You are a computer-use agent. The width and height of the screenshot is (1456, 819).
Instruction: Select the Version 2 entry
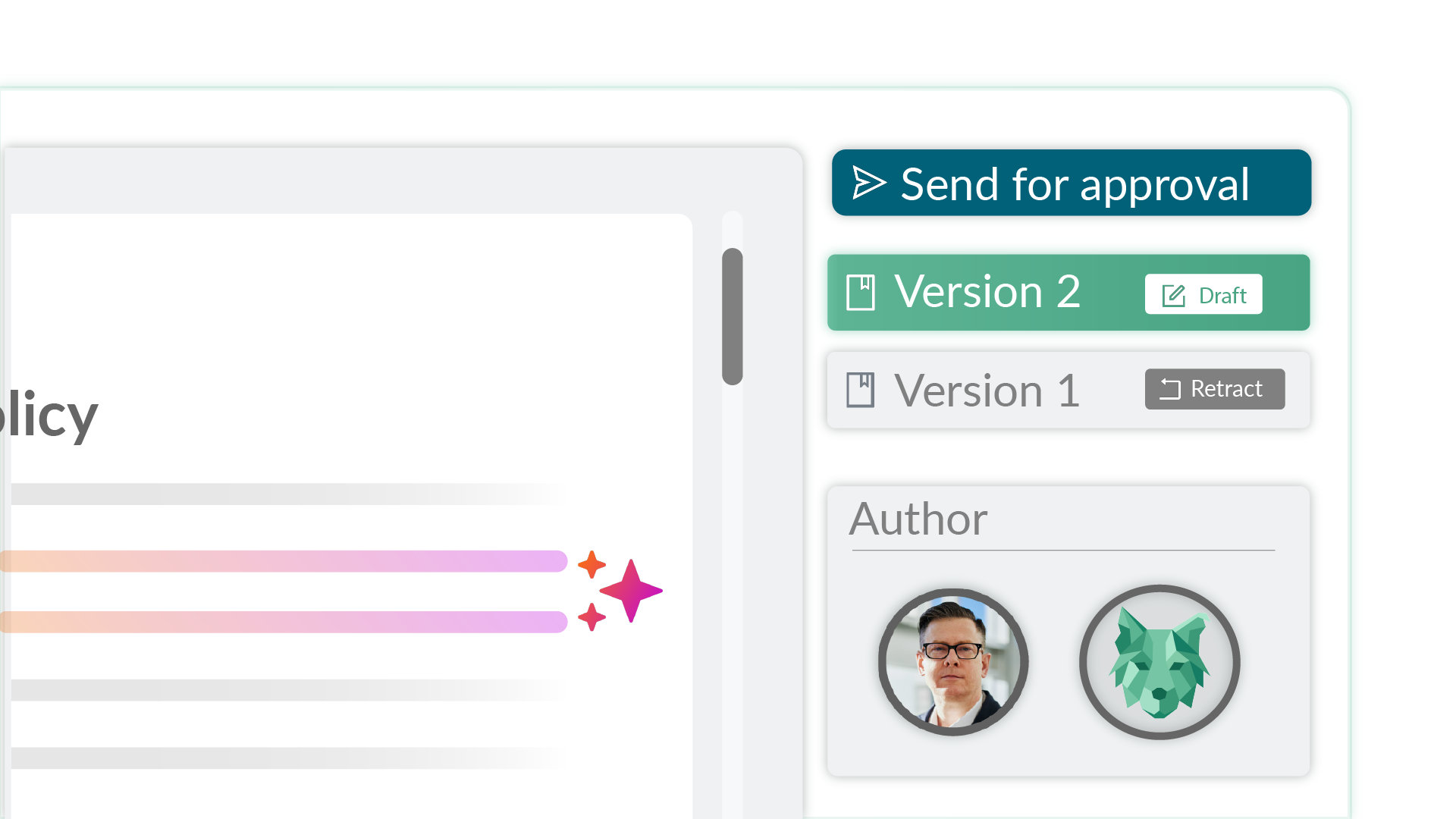pyautogui.click(x=986, y=293)
